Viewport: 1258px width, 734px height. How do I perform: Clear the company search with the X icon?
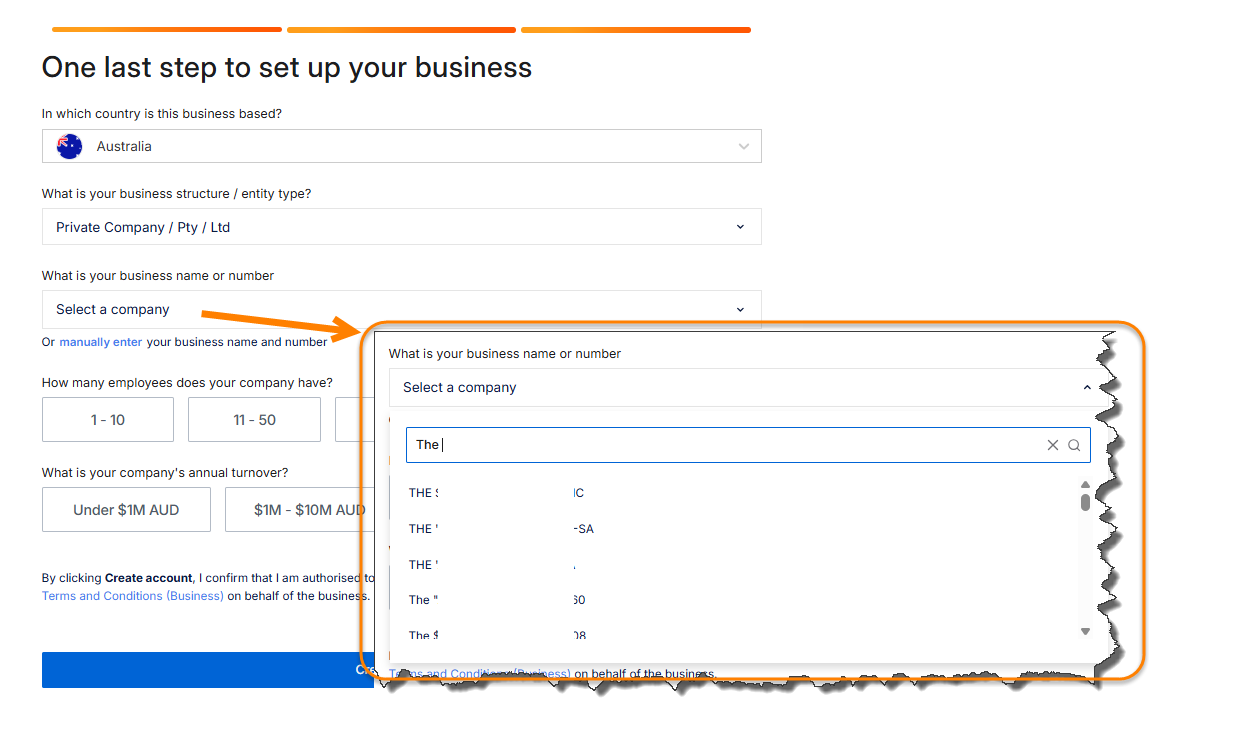(1052, 445)
